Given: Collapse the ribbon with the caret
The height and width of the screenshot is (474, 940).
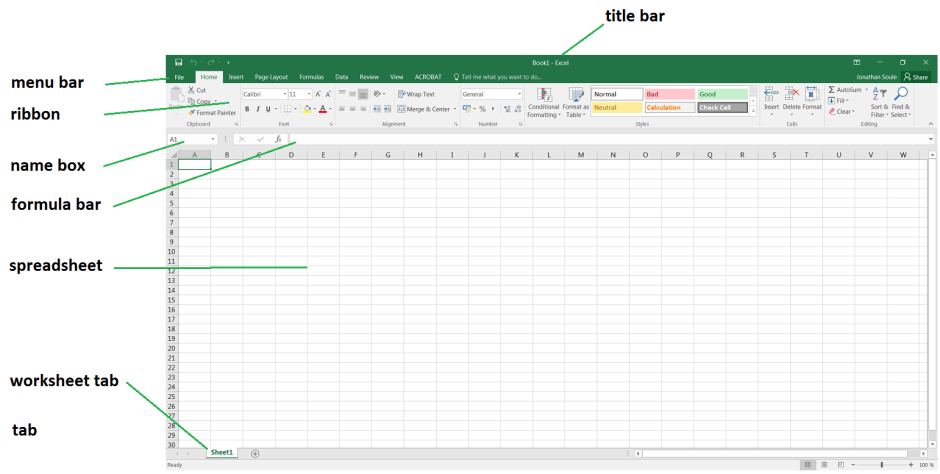Looking at the screenshot, I should tap(931, 124).
